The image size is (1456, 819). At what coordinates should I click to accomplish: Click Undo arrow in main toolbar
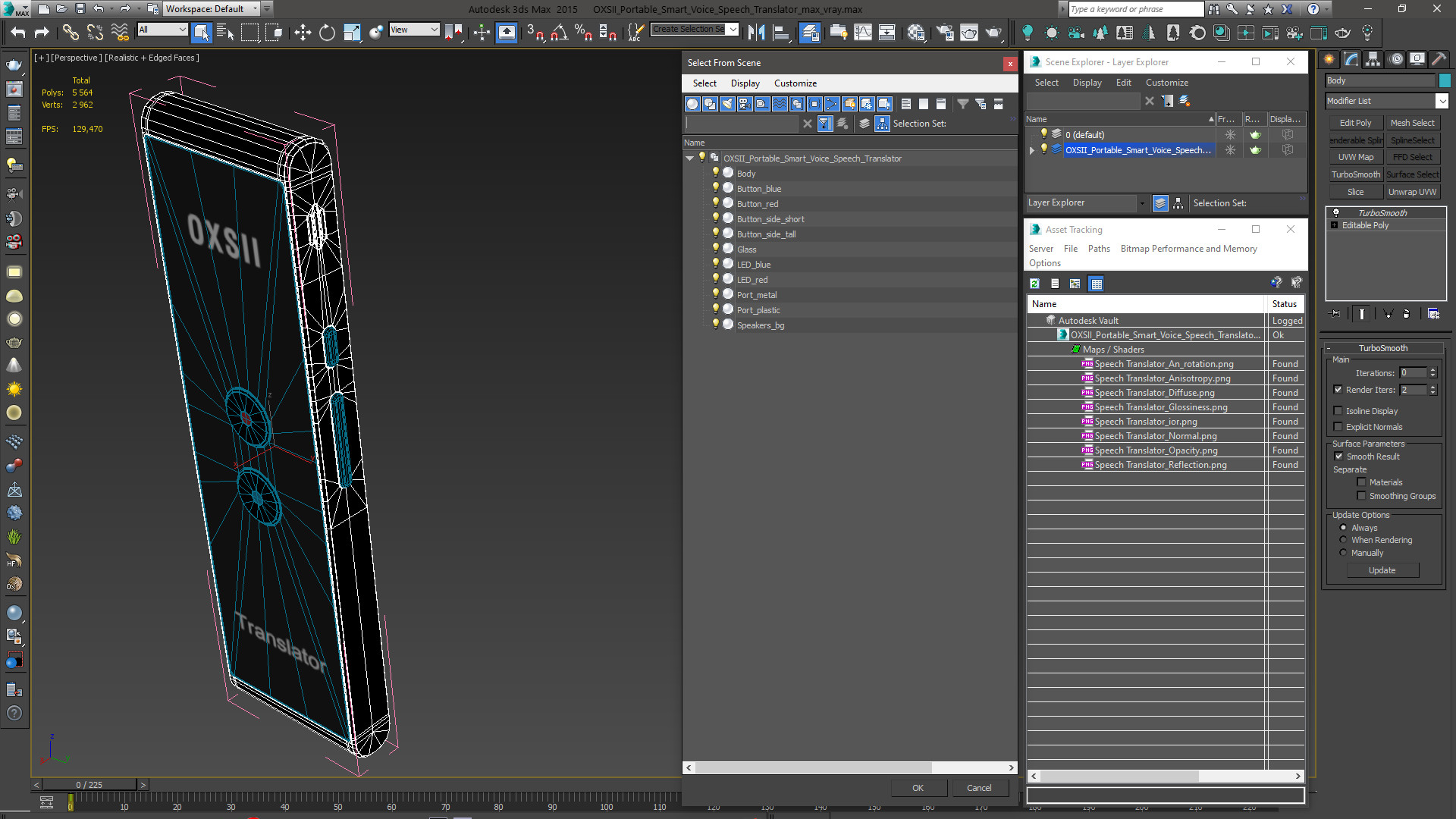pos(18,32)
